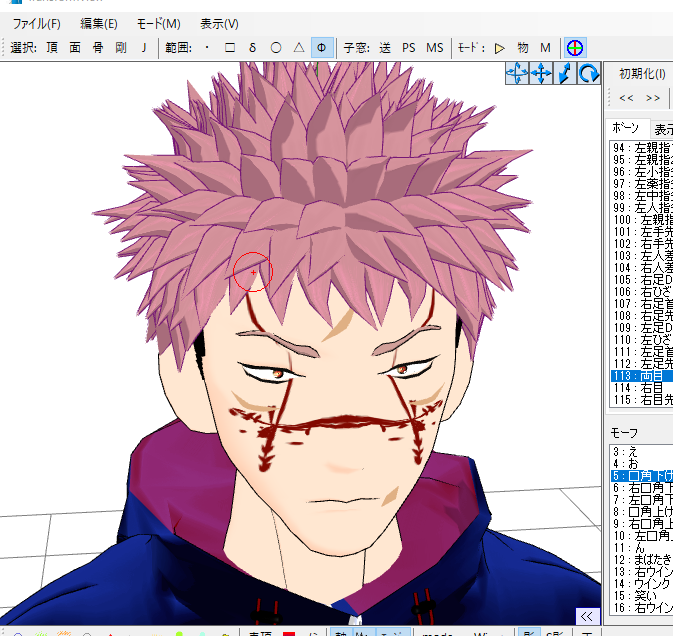673x636 pixels.
Task: Select morph row 9 右口角上
Action: point(642,524)
